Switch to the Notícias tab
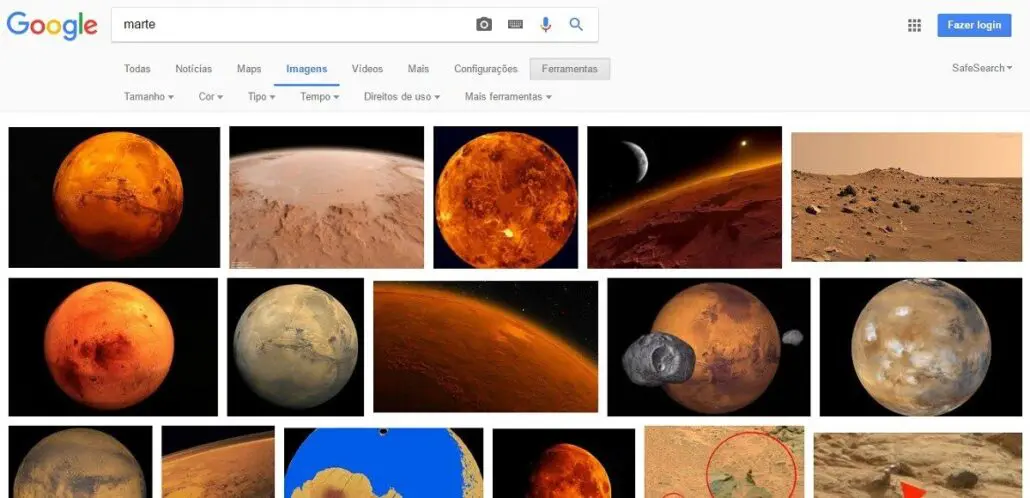Viewport: 1030px width, 498px height. pos(194,69)
